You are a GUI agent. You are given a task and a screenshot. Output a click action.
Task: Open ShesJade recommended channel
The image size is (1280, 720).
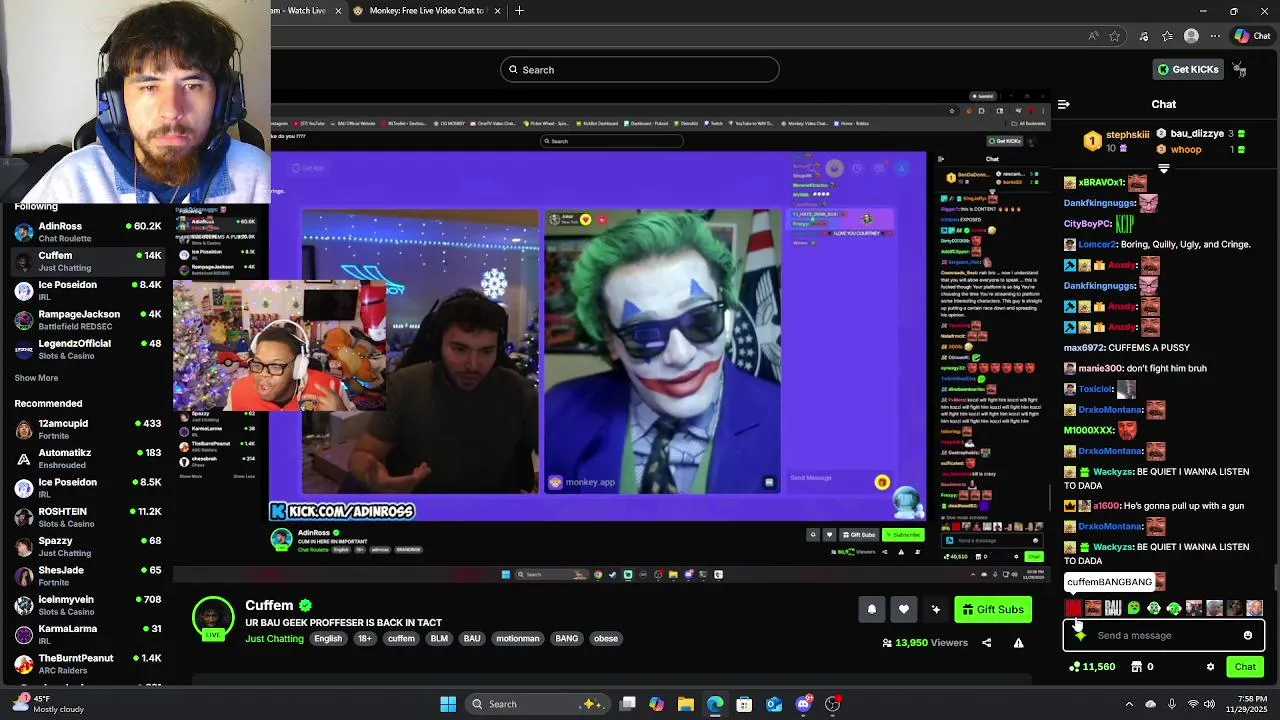pos(88,576)
